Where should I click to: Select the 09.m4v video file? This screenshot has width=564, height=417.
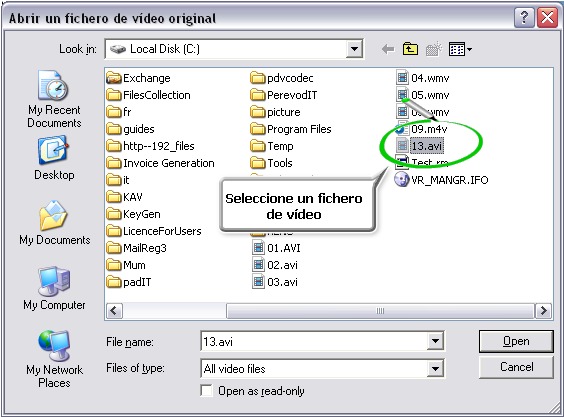coord(422,129)
